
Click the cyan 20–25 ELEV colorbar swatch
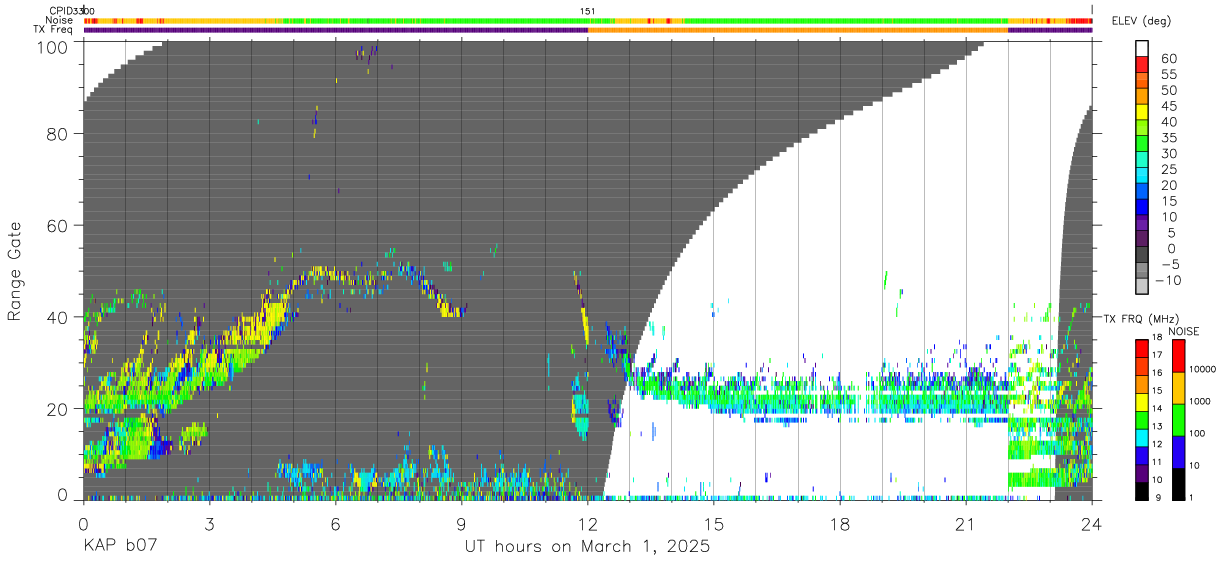pos(1143,177)
